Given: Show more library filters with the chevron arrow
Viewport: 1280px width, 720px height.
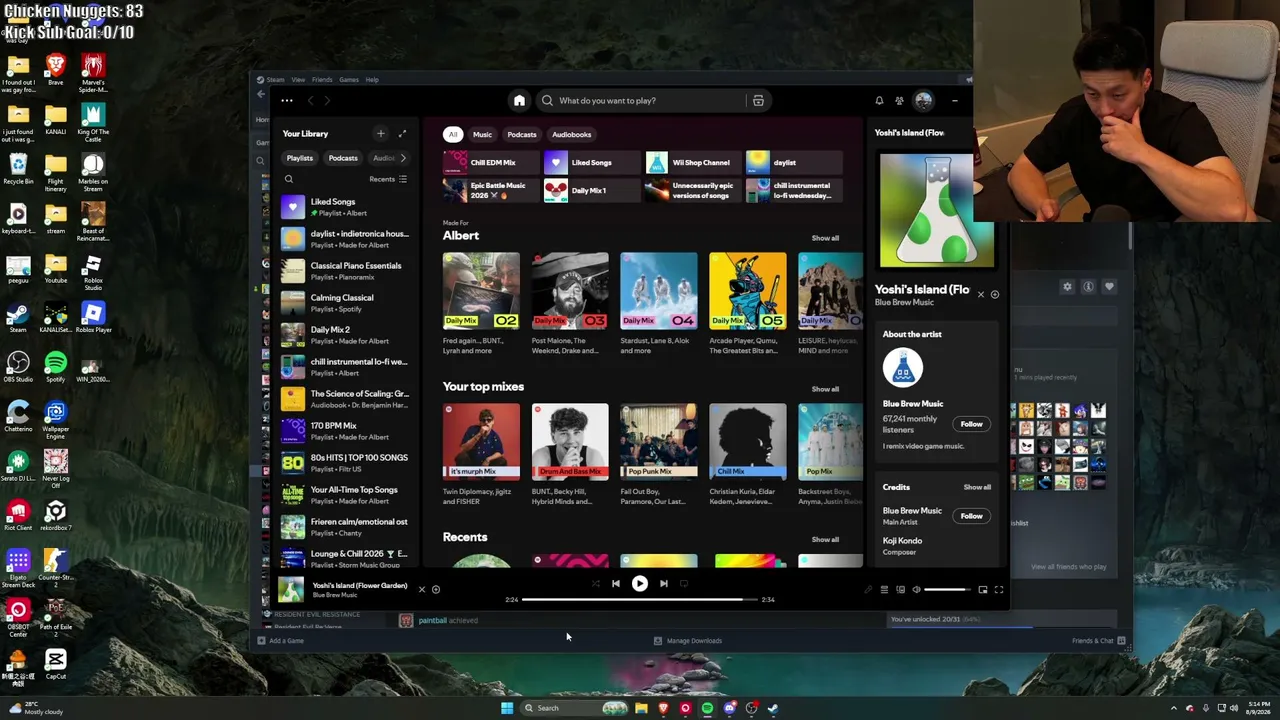Looking at the screenshot, I should 403,158.
